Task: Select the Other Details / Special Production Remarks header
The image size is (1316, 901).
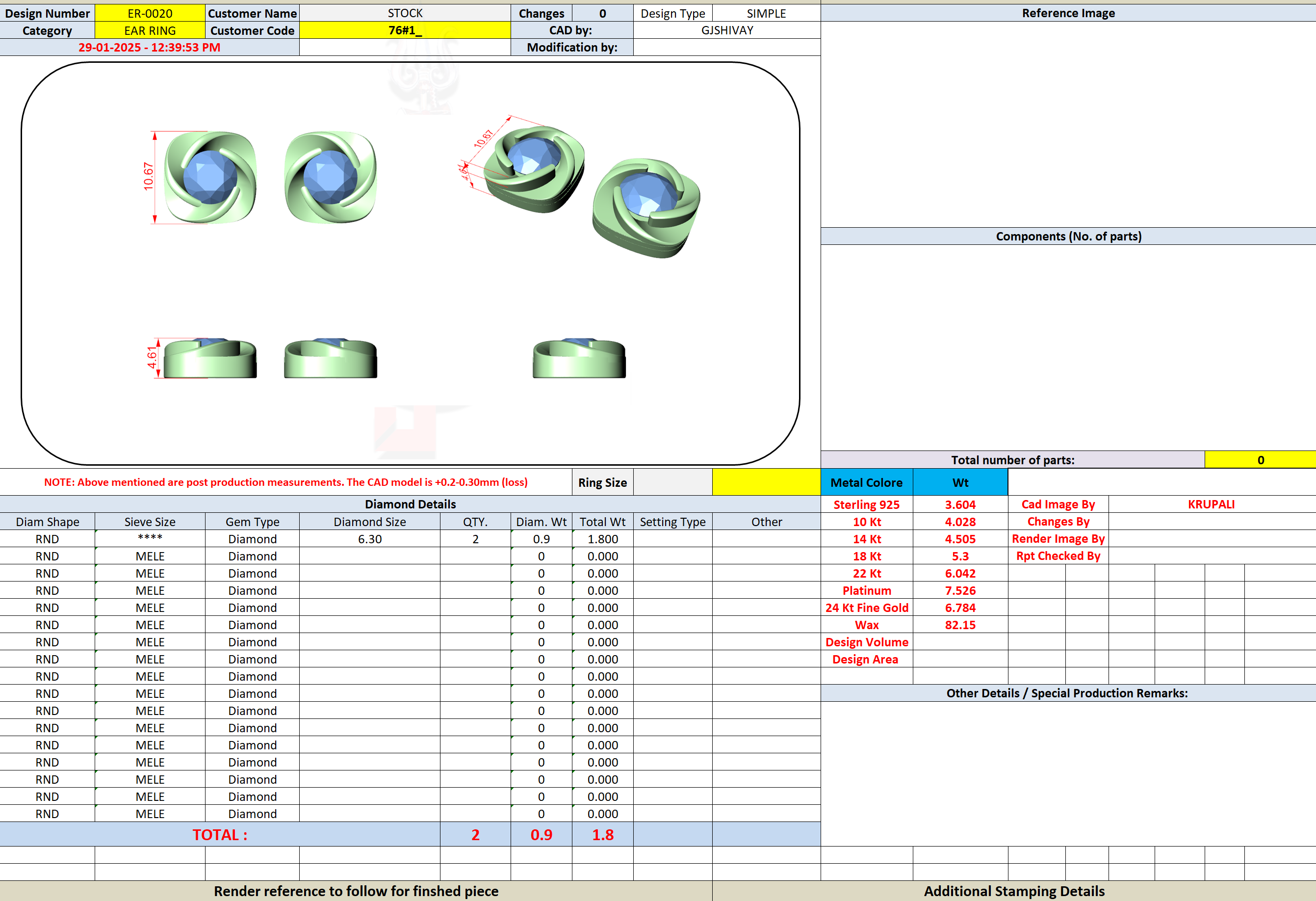Action: 1068,693
